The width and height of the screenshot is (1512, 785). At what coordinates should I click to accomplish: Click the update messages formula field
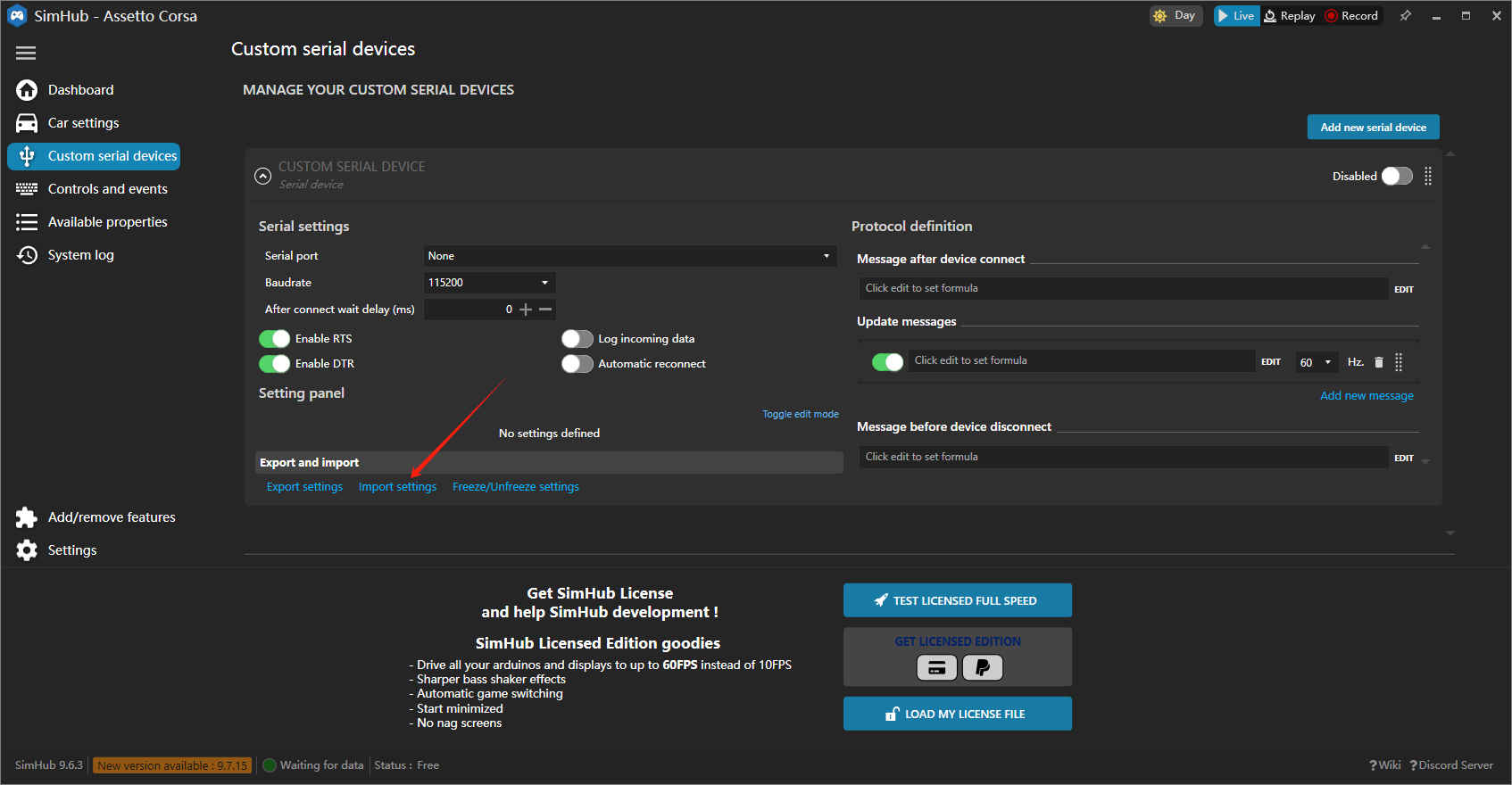pyautogui.click(x=1082, y=360)
